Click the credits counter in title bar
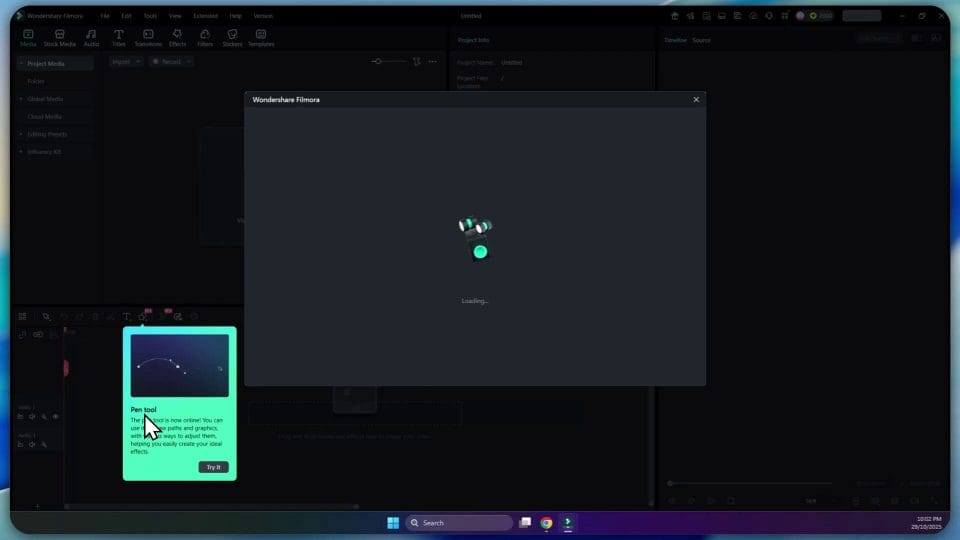 (822, 16)
